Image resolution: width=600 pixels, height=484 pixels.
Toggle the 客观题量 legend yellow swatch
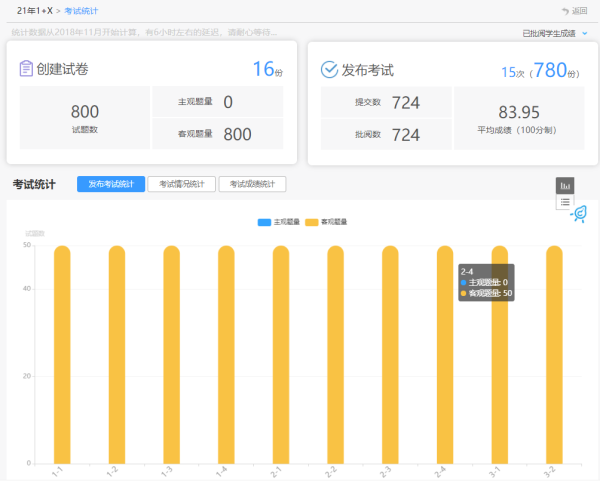[x=311, y=222]
